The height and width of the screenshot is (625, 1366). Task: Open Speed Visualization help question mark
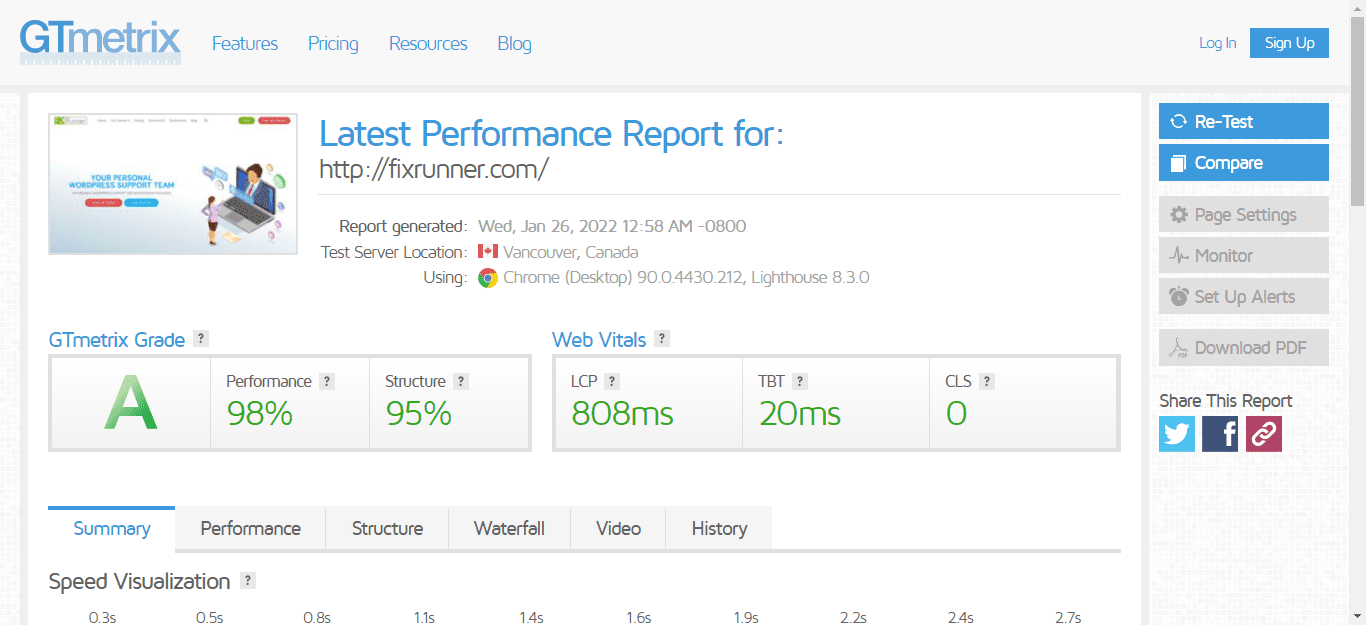pos(248,581)
